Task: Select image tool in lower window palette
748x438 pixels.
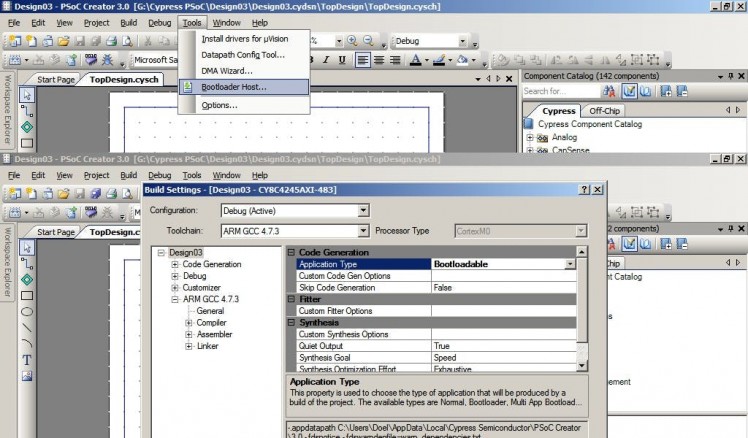Action: pos(27,376)
